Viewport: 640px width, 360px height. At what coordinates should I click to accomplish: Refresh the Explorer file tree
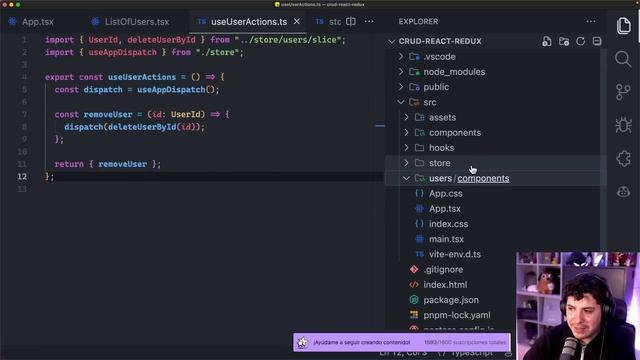tap(580, 41)
